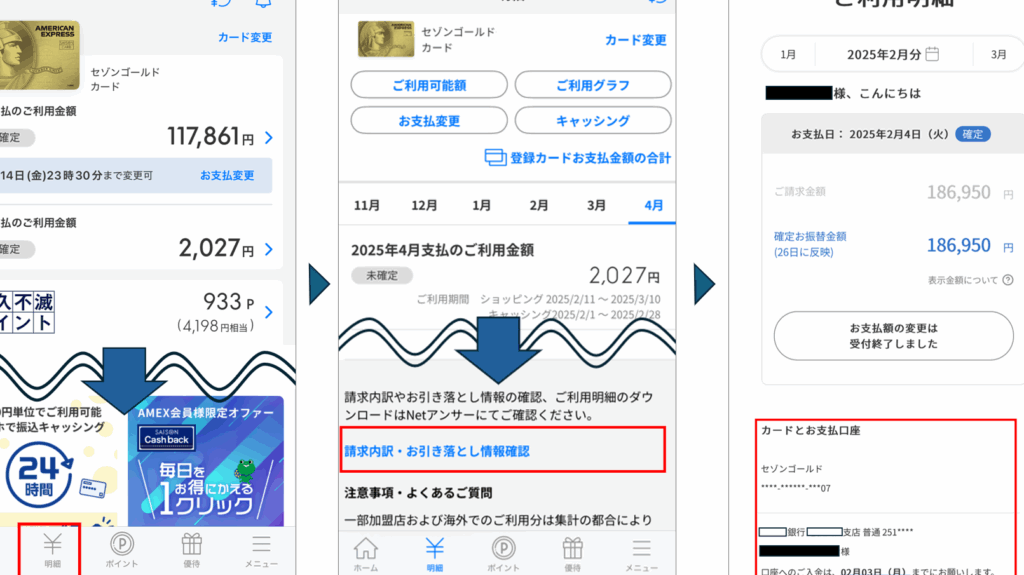Tap the card icon beside 登録カードお支払金額の合計

(495, 158)
